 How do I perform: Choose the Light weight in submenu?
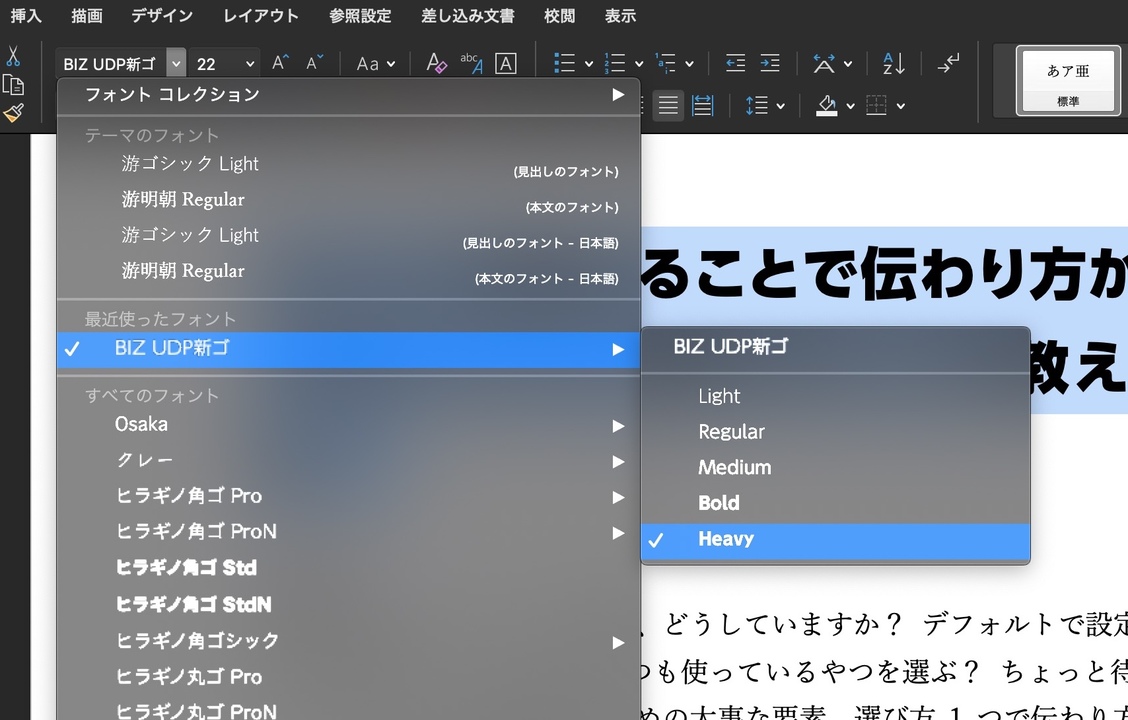pyautogui.click(x=835, y=396)
